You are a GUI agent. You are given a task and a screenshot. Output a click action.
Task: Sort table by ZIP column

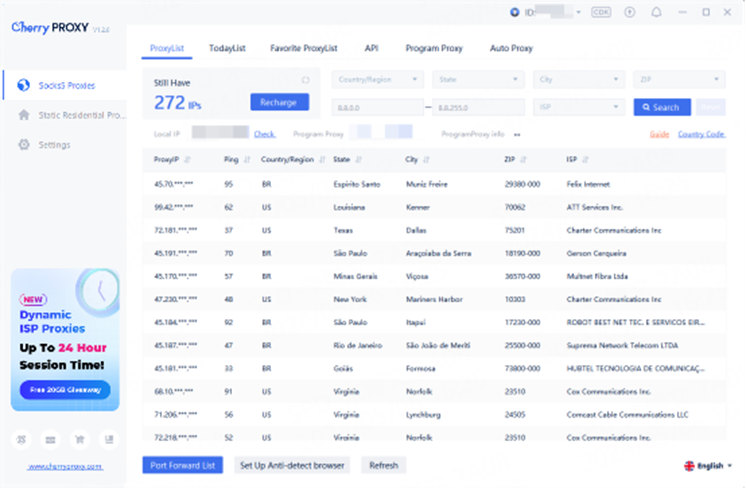click(523, 160)
